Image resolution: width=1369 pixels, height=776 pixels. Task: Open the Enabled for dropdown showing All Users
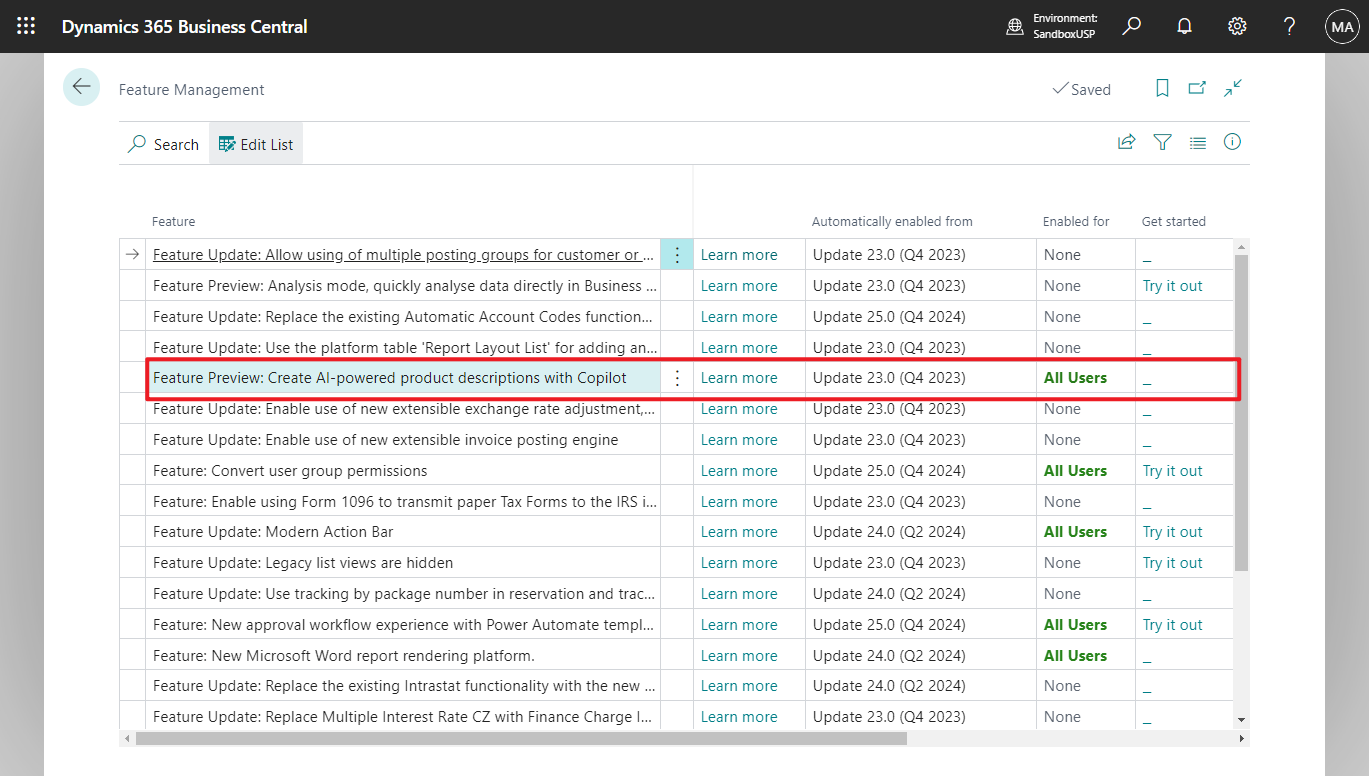tap(1075, 377)
